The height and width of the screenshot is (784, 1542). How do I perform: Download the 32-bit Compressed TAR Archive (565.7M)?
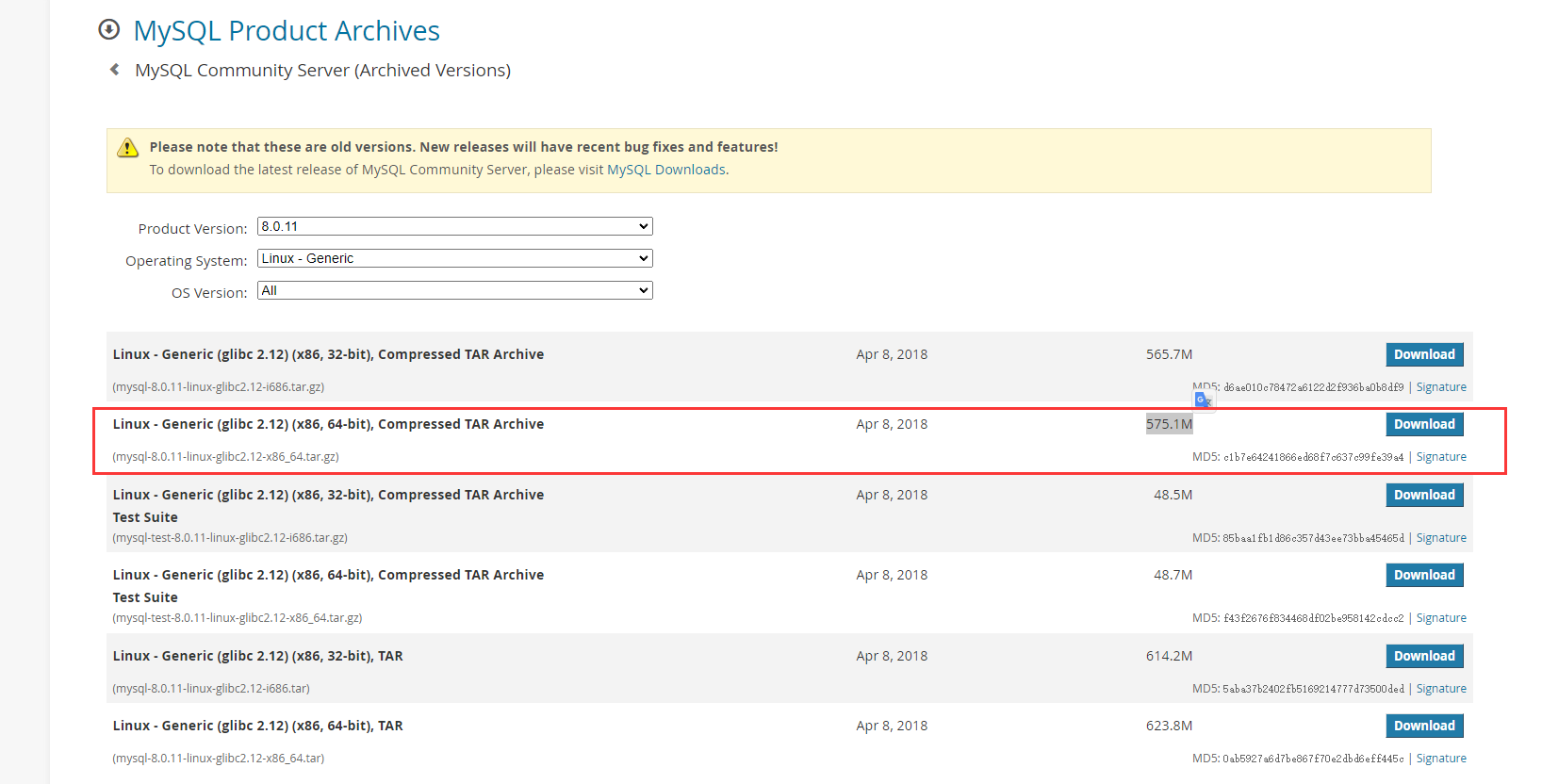coord(1424,354)
